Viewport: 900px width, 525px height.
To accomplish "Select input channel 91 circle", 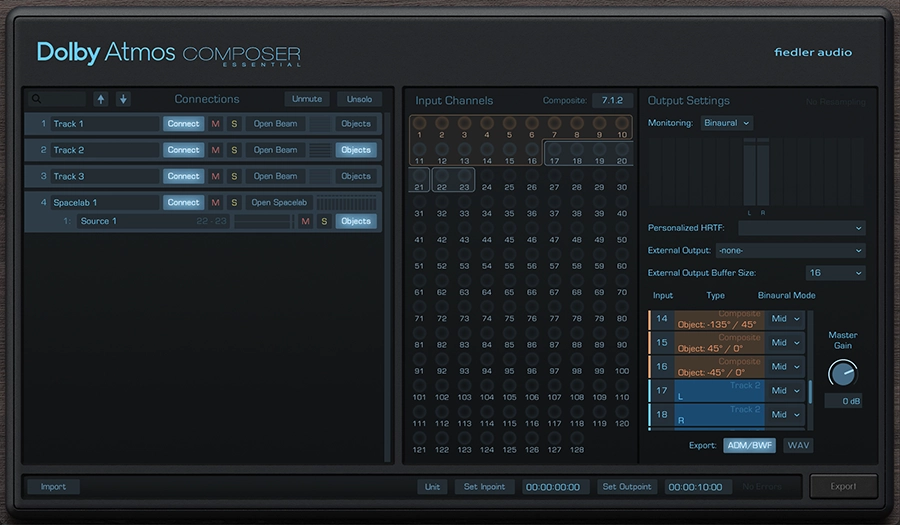I will [x=420, y=359].
